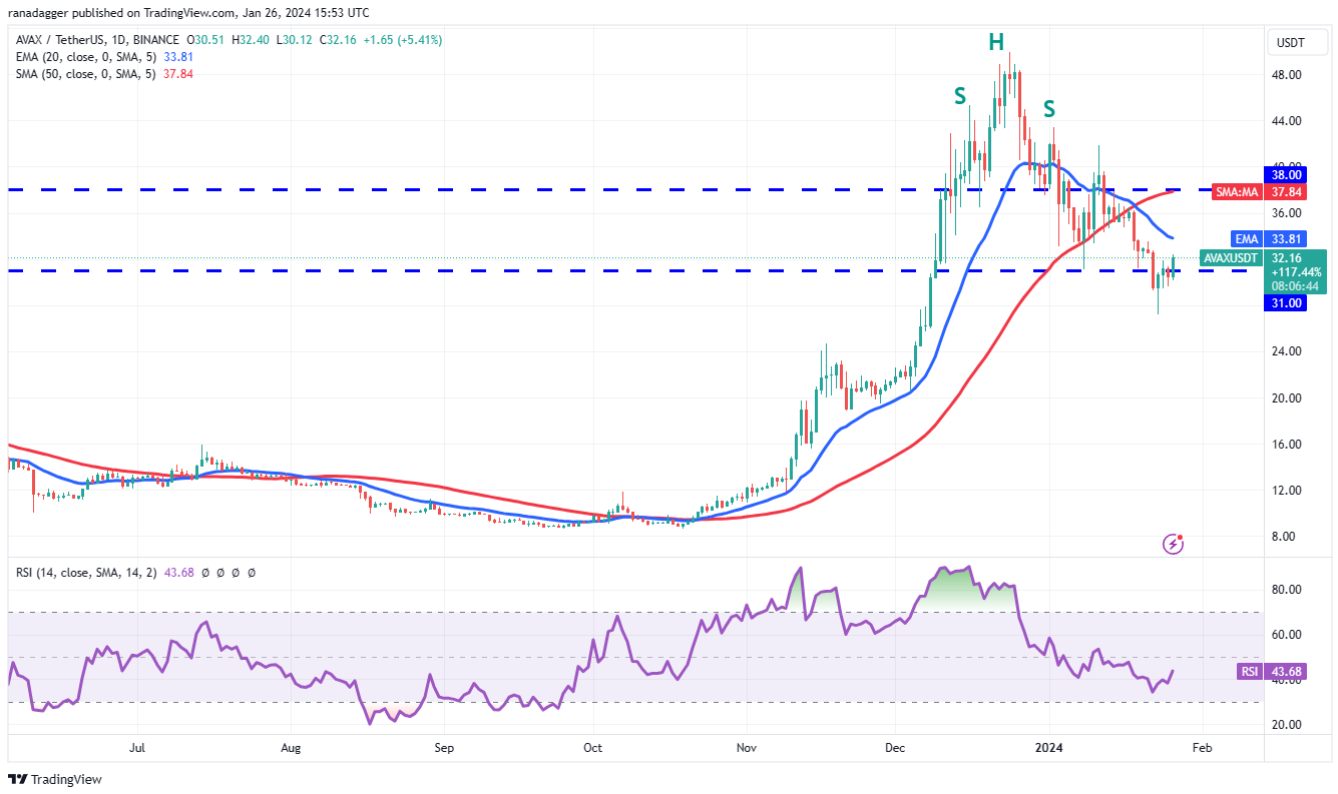The height and width of the screenshot is (794, 1338).
Task: Click the 38.00 horizontal line price tag
Action: (x=1288, y=174)
